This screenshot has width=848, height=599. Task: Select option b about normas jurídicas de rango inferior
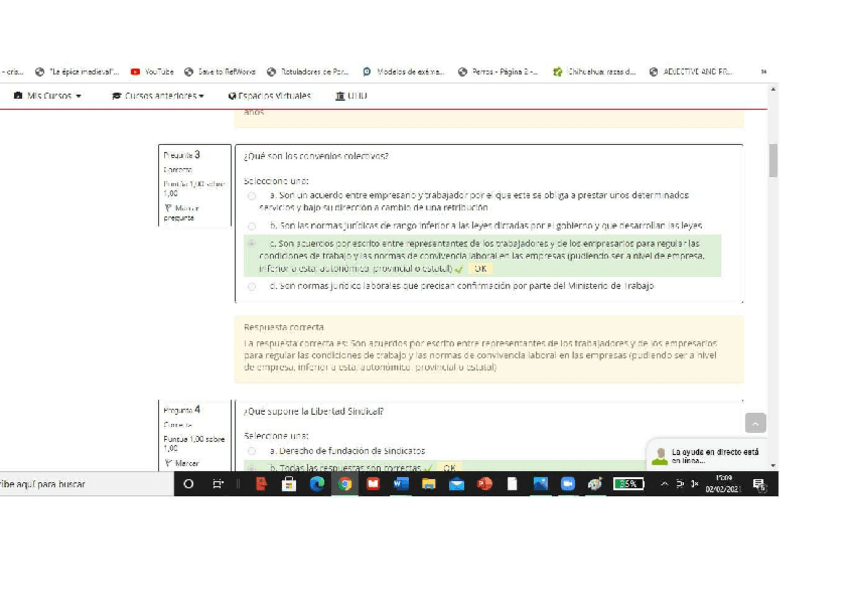(251, 226)
